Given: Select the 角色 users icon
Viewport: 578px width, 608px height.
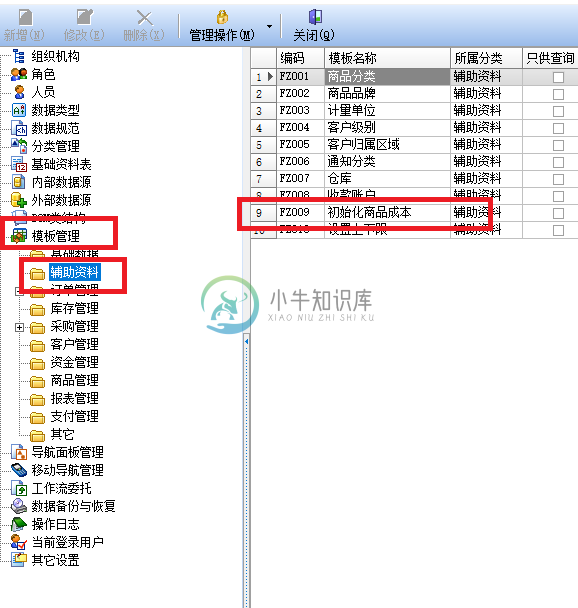Looking at the screenshot, I should (19, 74).
